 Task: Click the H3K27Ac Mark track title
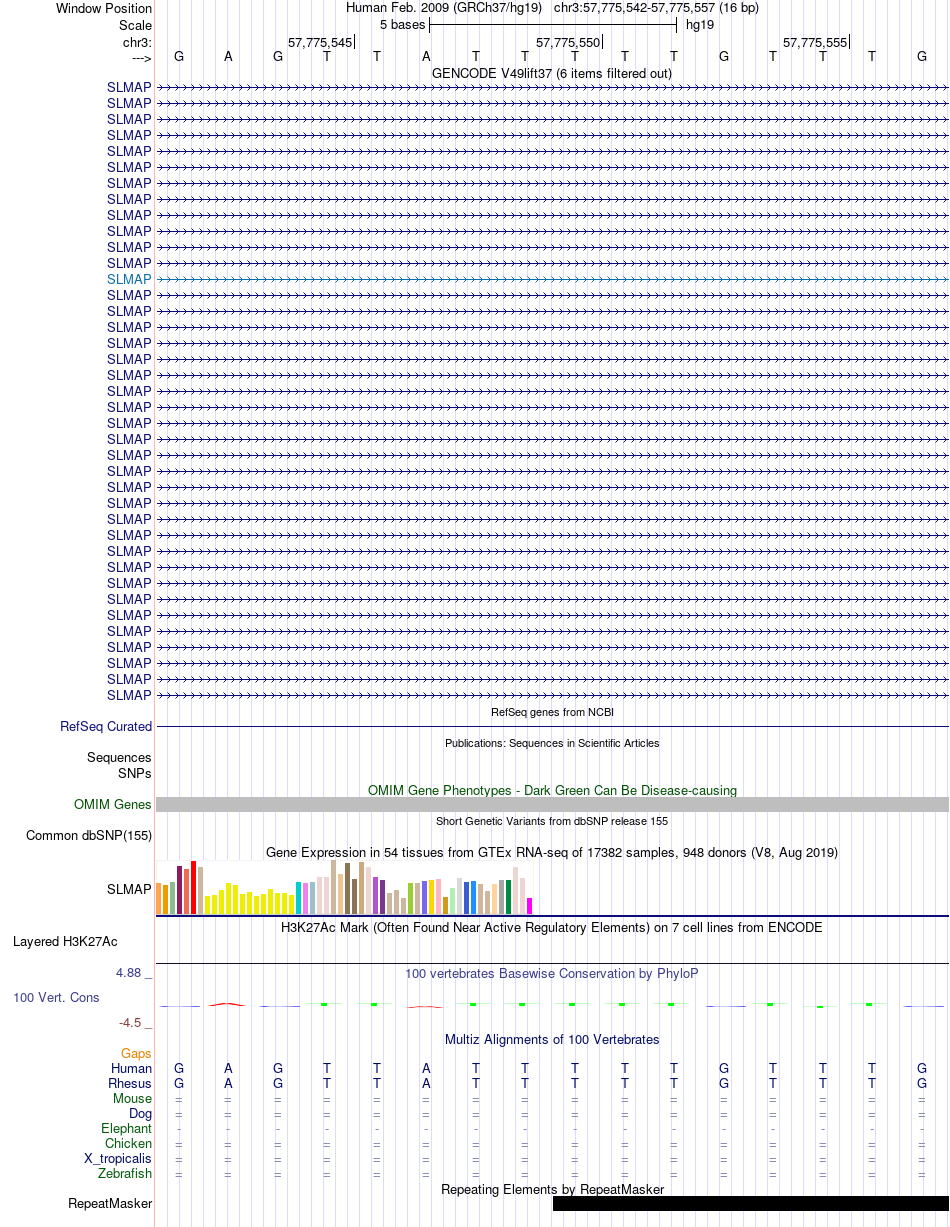coord(552,928)
